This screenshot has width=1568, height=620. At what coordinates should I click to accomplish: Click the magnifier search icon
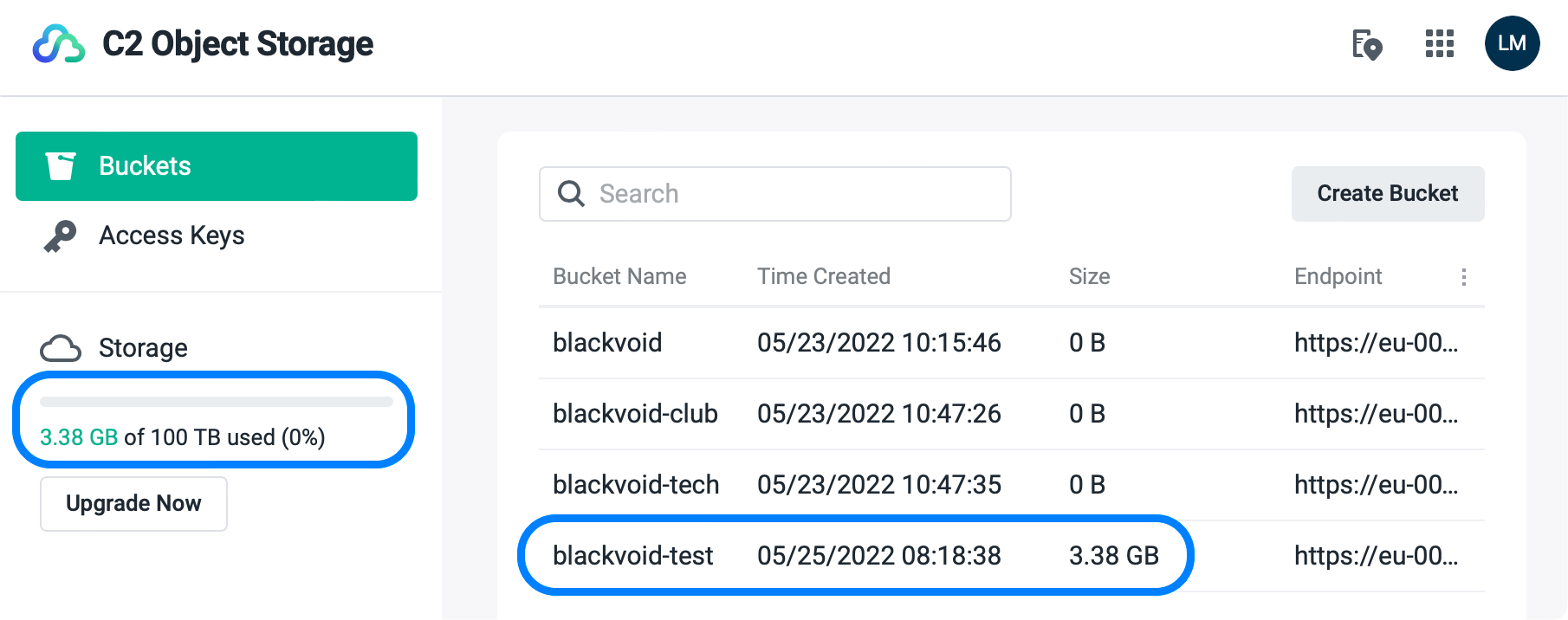(x=571, y=193)
